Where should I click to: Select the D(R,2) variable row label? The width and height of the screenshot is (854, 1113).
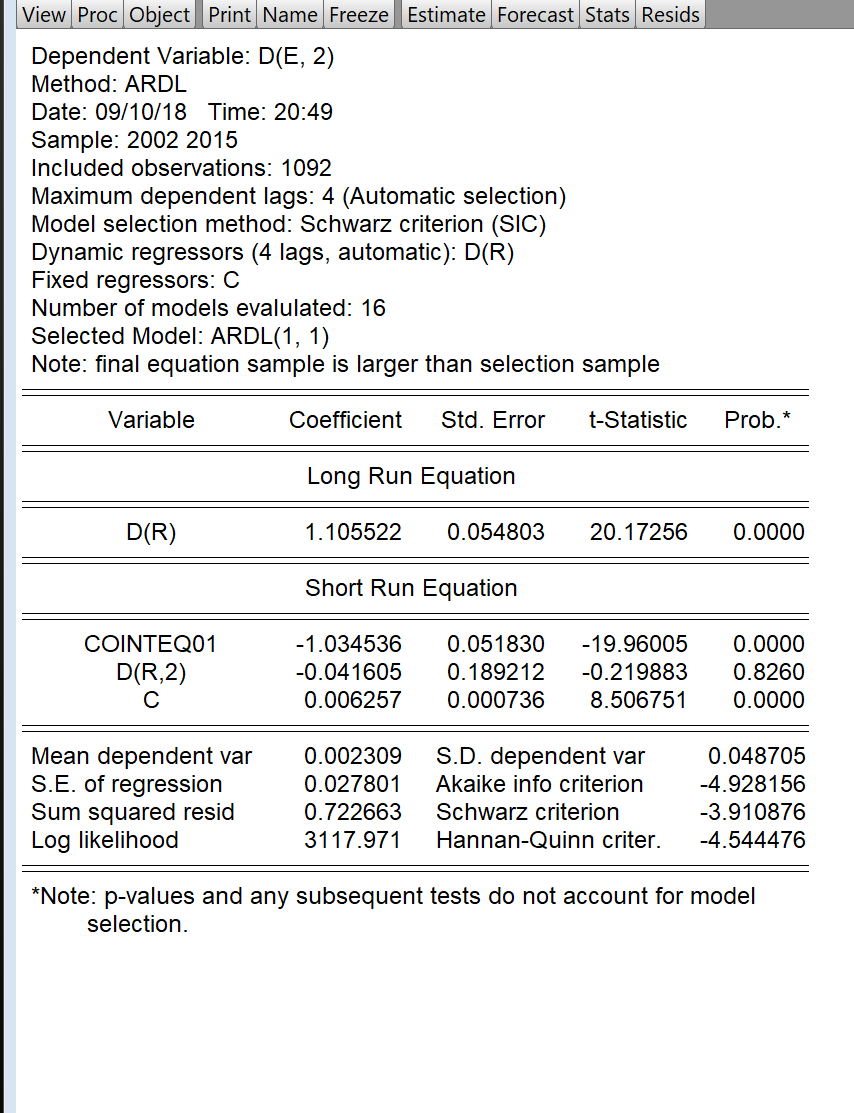(151, 672)
